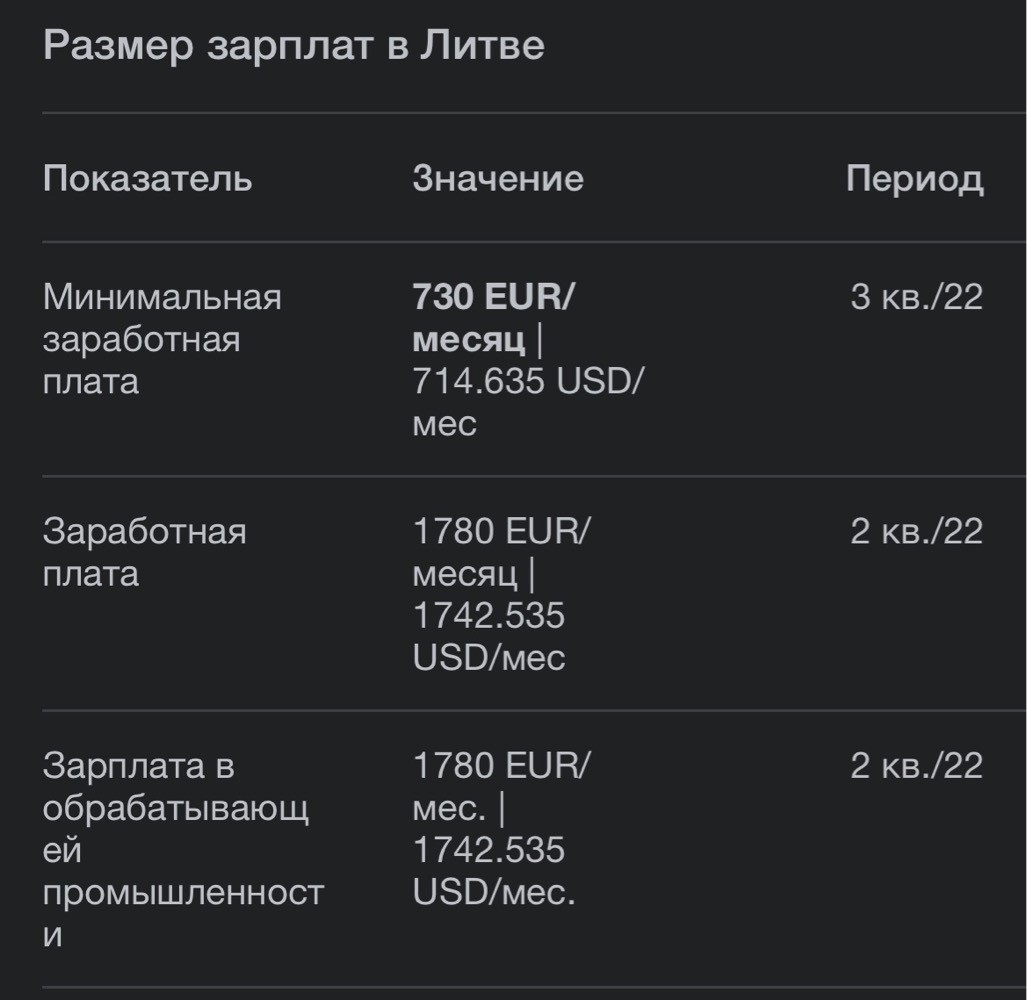
Task: Click the bold 730 EUR/месяц value
Action: 493,318
